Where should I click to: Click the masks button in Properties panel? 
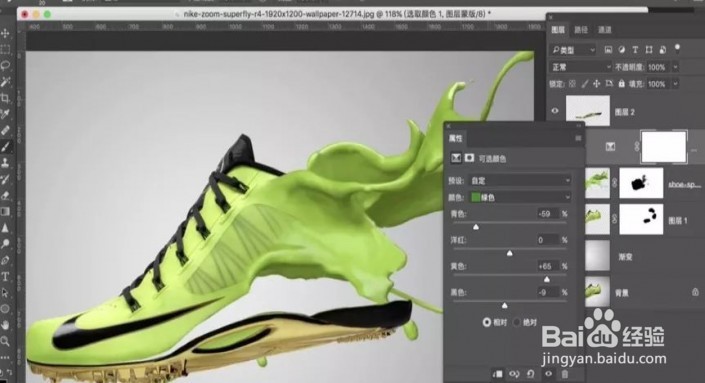469,158
